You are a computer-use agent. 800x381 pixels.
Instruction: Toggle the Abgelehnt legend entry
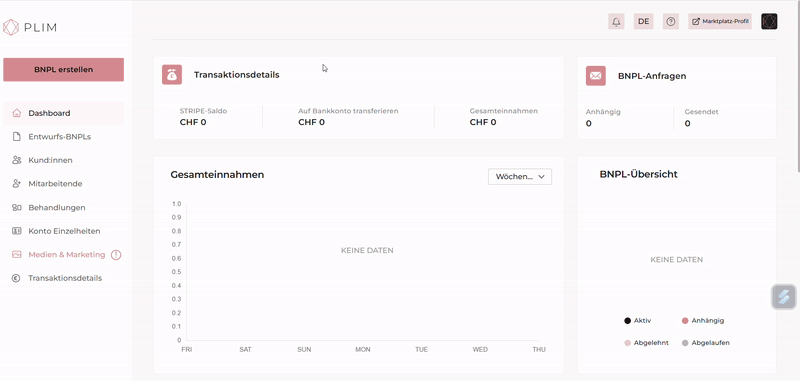tap(646, 343)
